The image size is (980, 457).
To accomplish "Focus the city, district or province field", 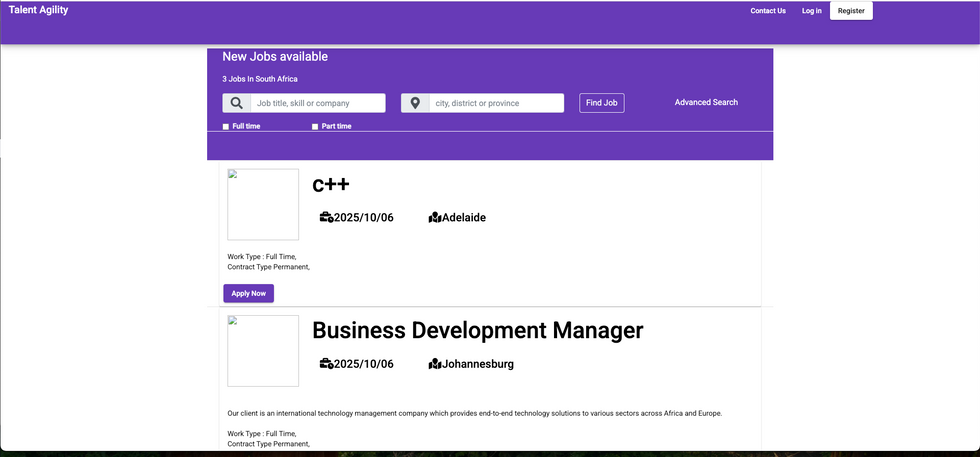I will (497, 103).
